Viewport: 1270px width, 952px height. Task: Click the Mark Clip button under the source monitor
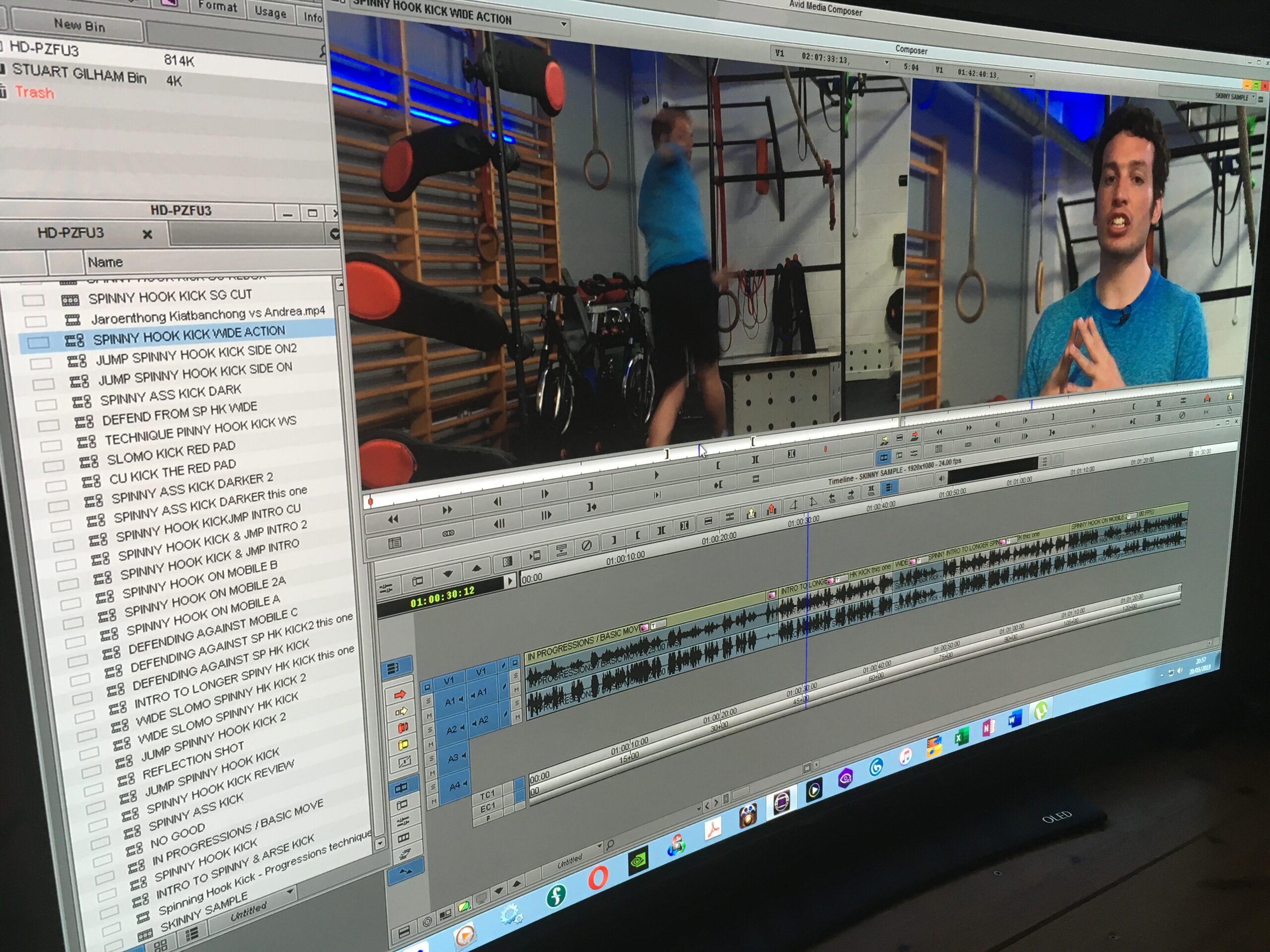tap(755, 460)
